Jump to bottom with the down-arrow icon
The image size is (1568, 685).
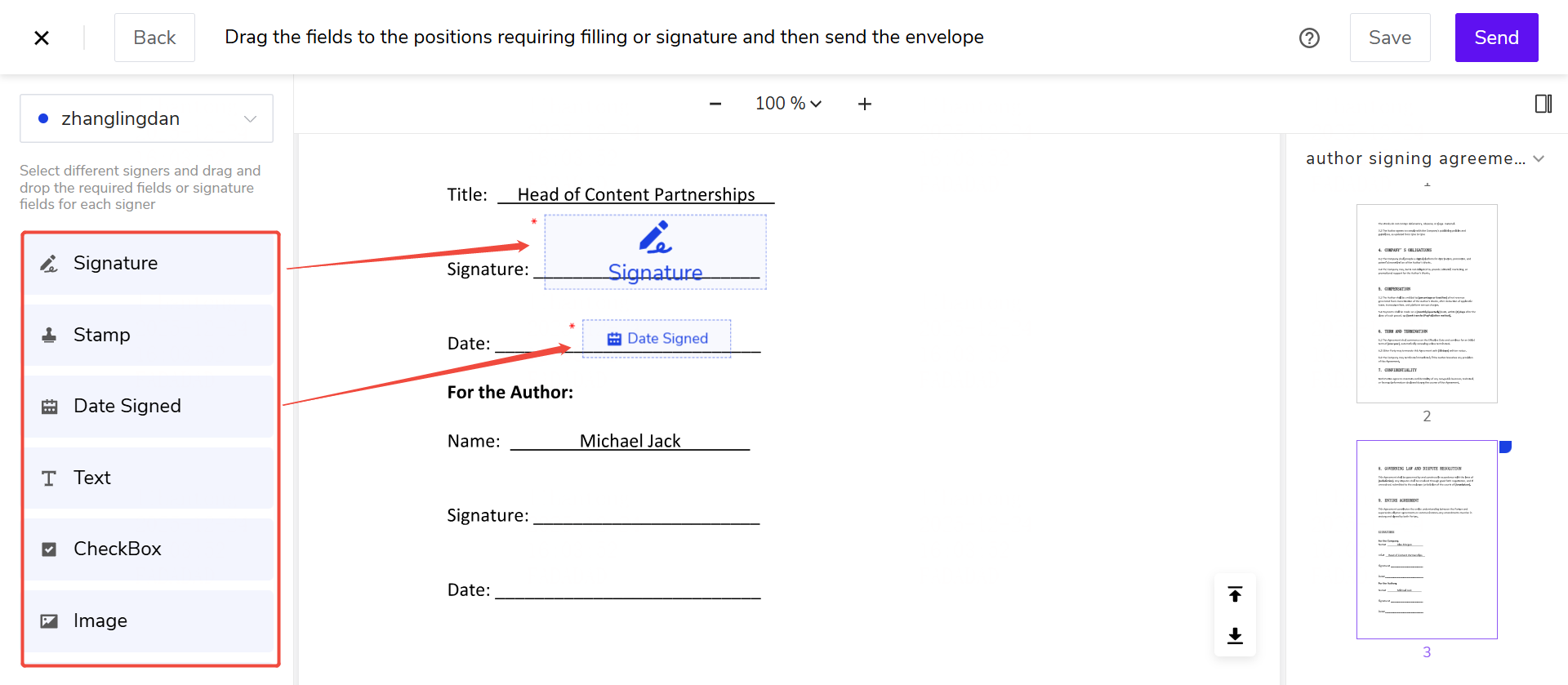pyautogui.click(x=1235, y=635)
